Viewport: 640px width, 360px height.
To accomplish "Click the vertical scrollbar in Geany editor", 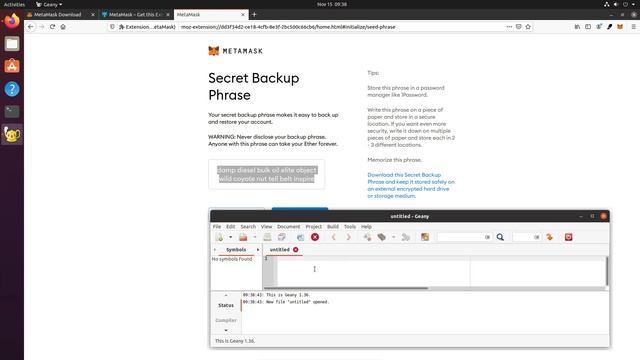I will click(607, 271).
